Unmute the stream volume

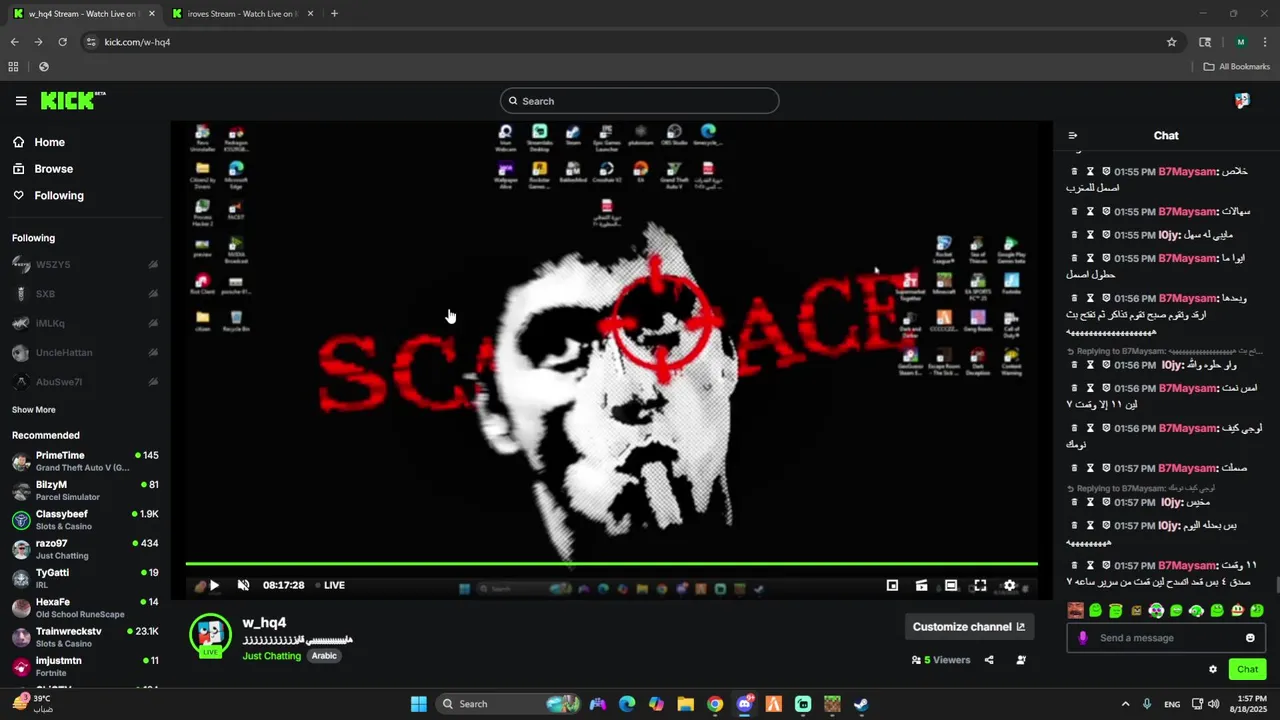click(243, 585)
